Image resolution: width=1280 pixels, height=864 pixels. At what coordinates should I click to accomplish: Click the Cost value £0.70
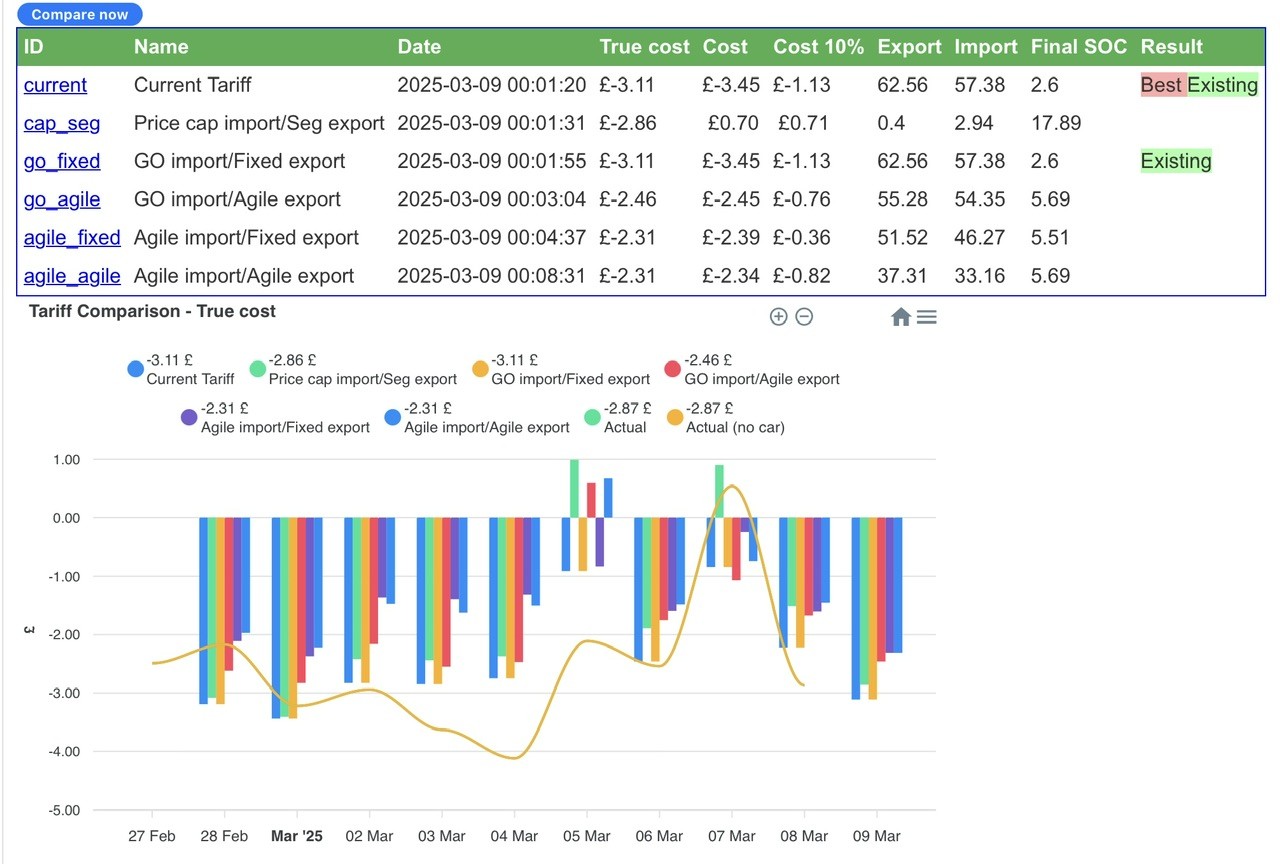point(735,123)
